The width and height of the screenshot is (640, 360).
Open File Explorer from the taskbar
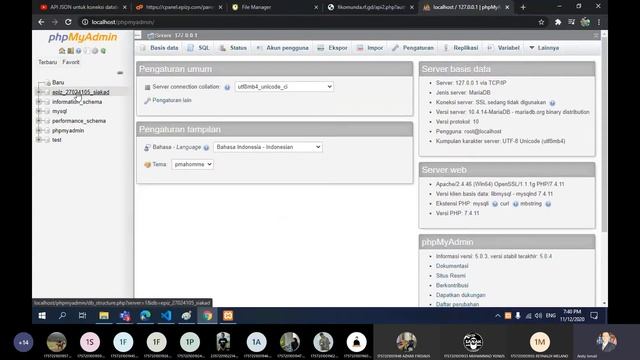pos(104,316)
